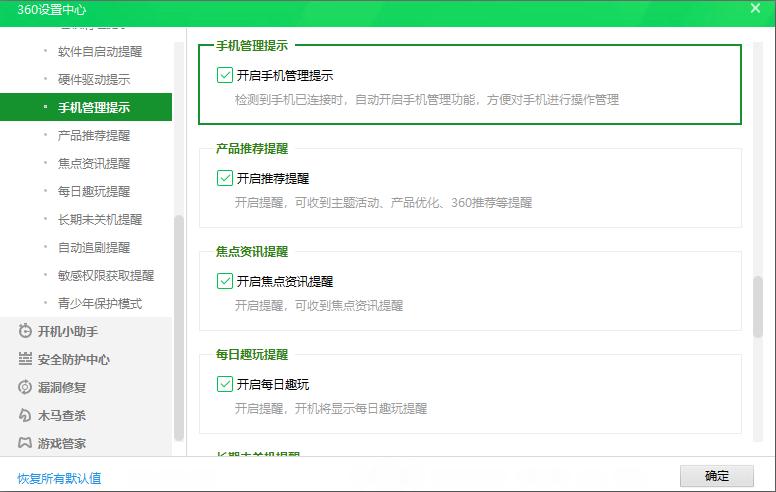Click the 手机管理提示 section heading
This screenshot has height=492, width=776.
(x=252, y=46)
